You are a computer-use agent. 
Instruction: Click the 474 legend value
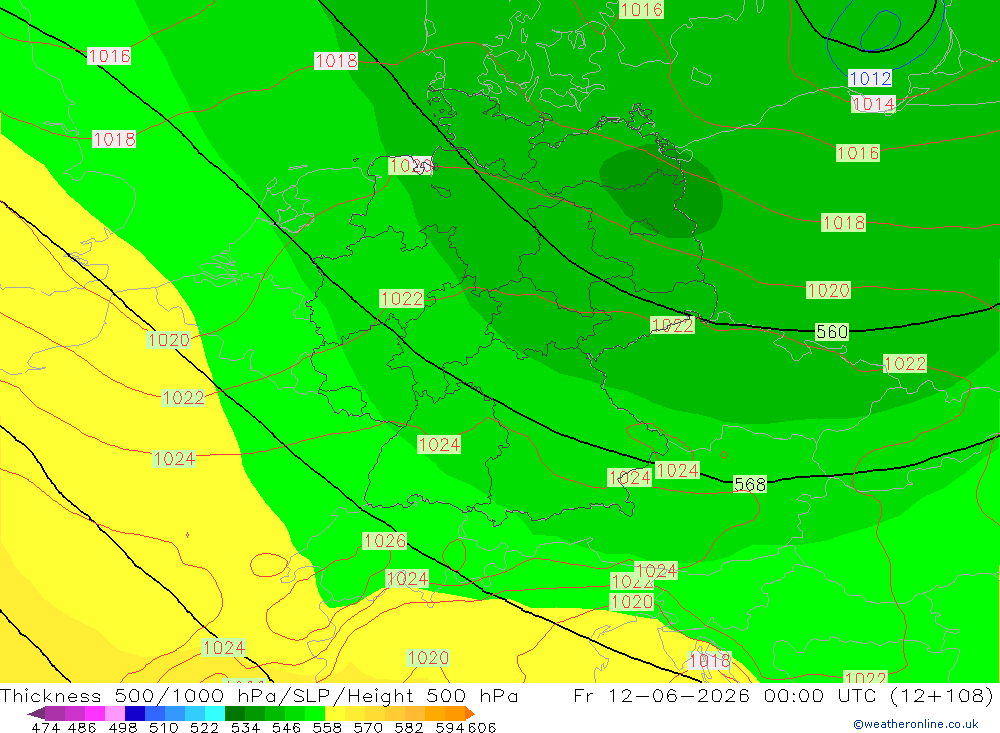tap(46, 728)
